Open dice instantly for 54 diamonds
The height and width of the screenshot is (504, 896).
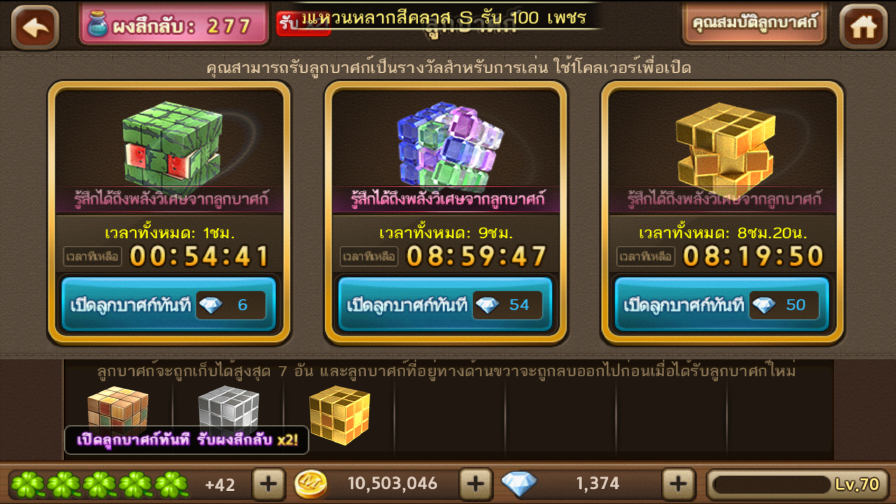point(445,304)
